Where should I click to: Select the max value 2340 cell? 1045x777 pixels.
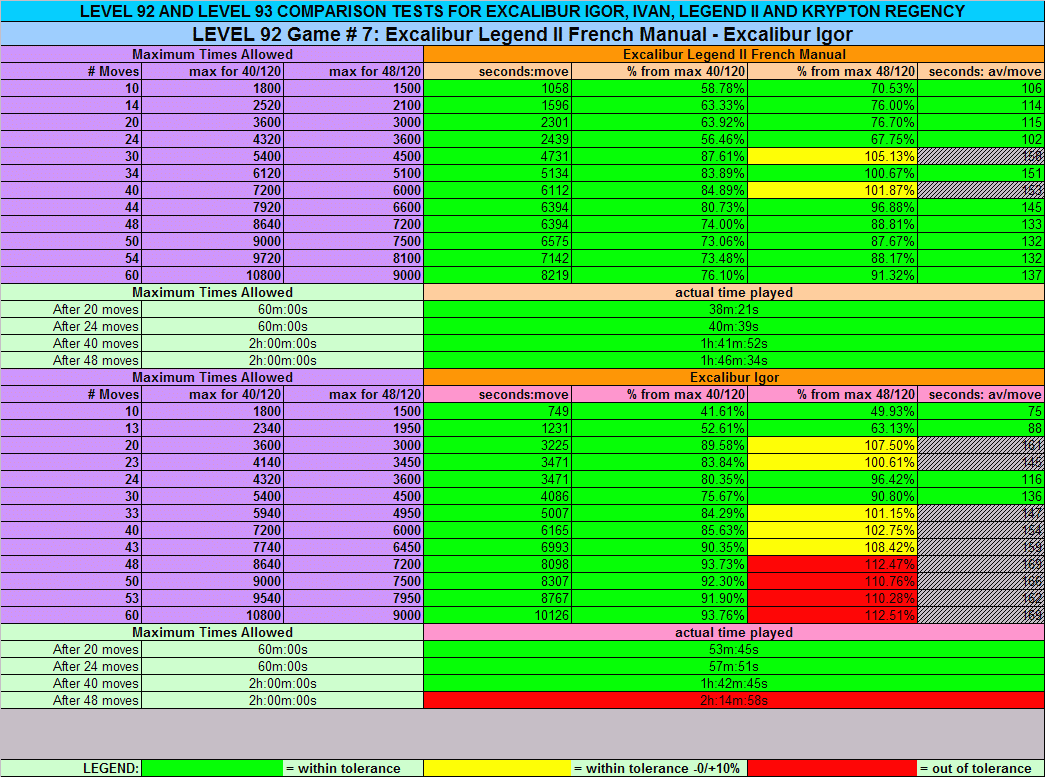(x=212, y=428)
